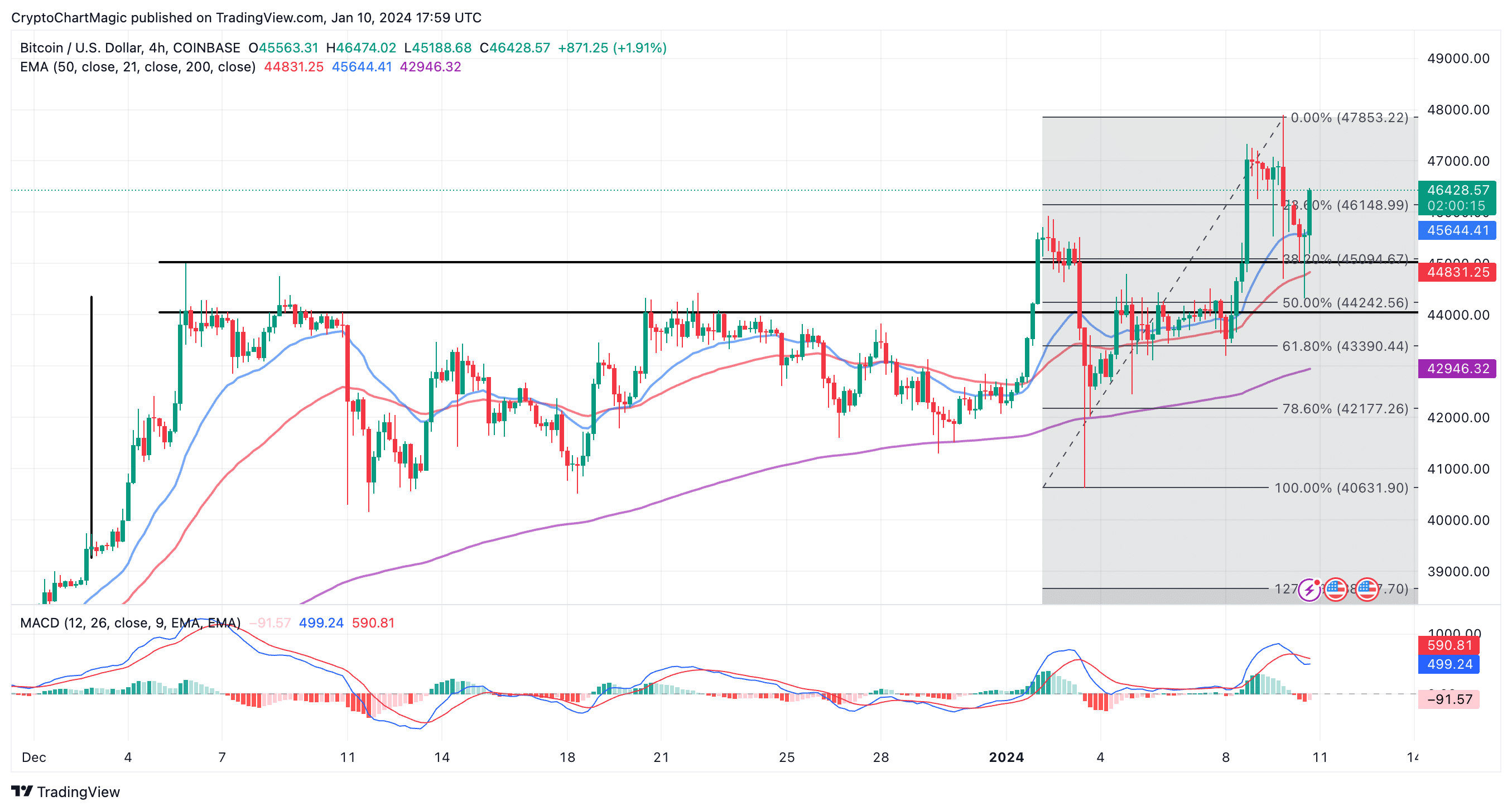Click the blue EMA price tag 45644.41

(x=1457, y=230)
